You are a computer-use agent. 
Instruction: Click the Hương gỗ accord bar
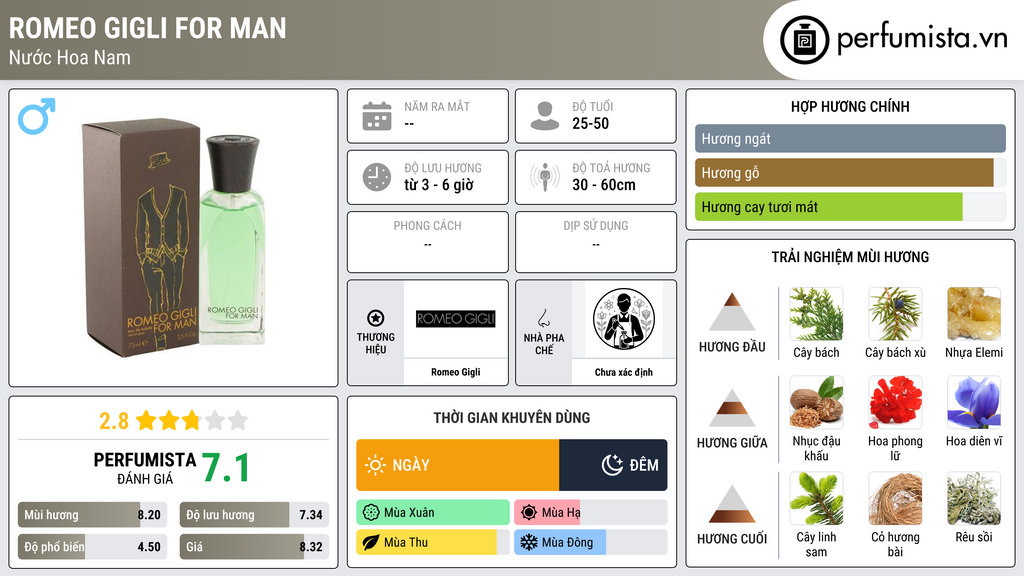(x=850, y=172)
